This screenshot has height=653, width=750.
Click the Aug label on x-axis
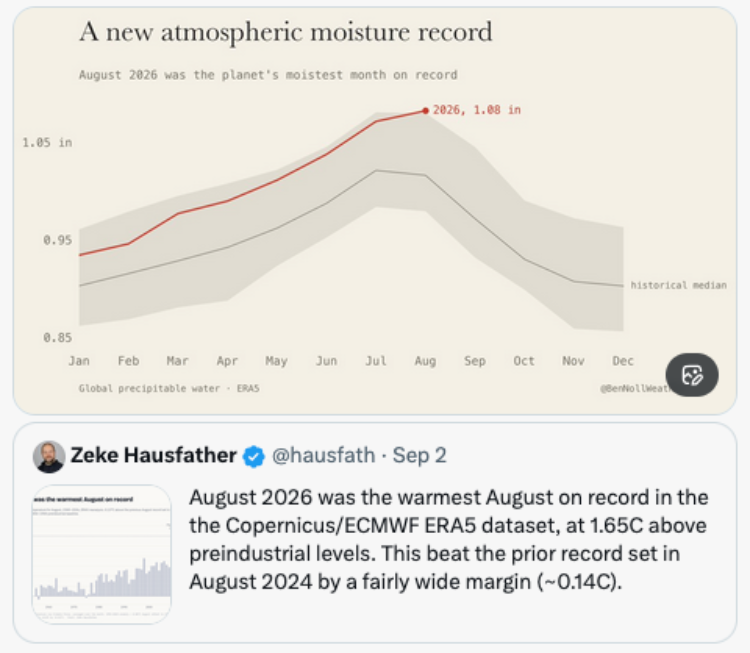425,361
